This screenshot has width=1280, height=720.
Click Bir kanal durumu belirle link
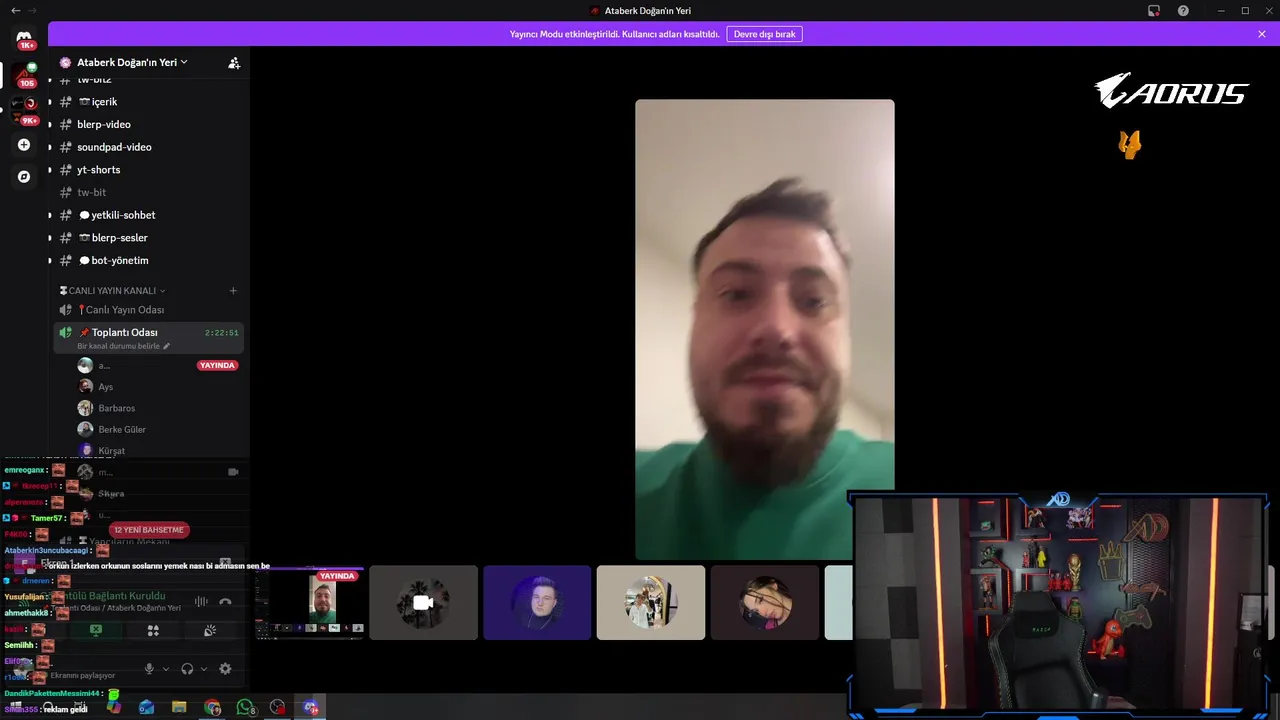point(119,346)
